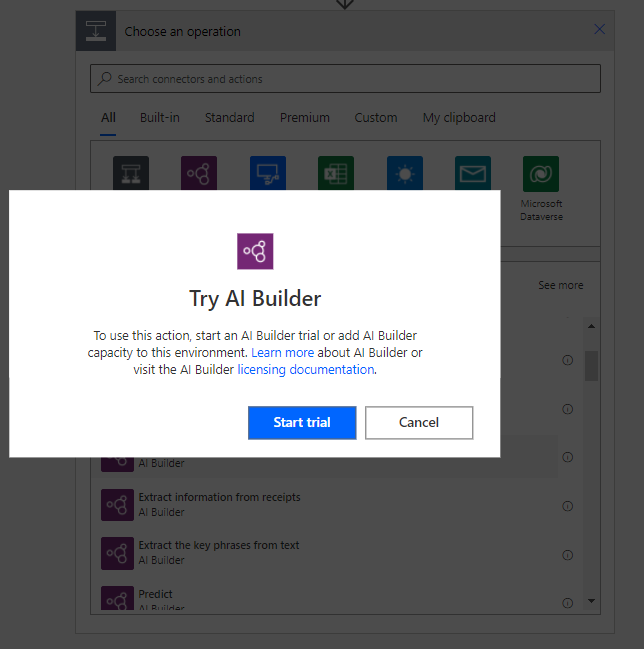Click AI Builder icon in dialog
The image size is (644, 649).
(255, 251)
